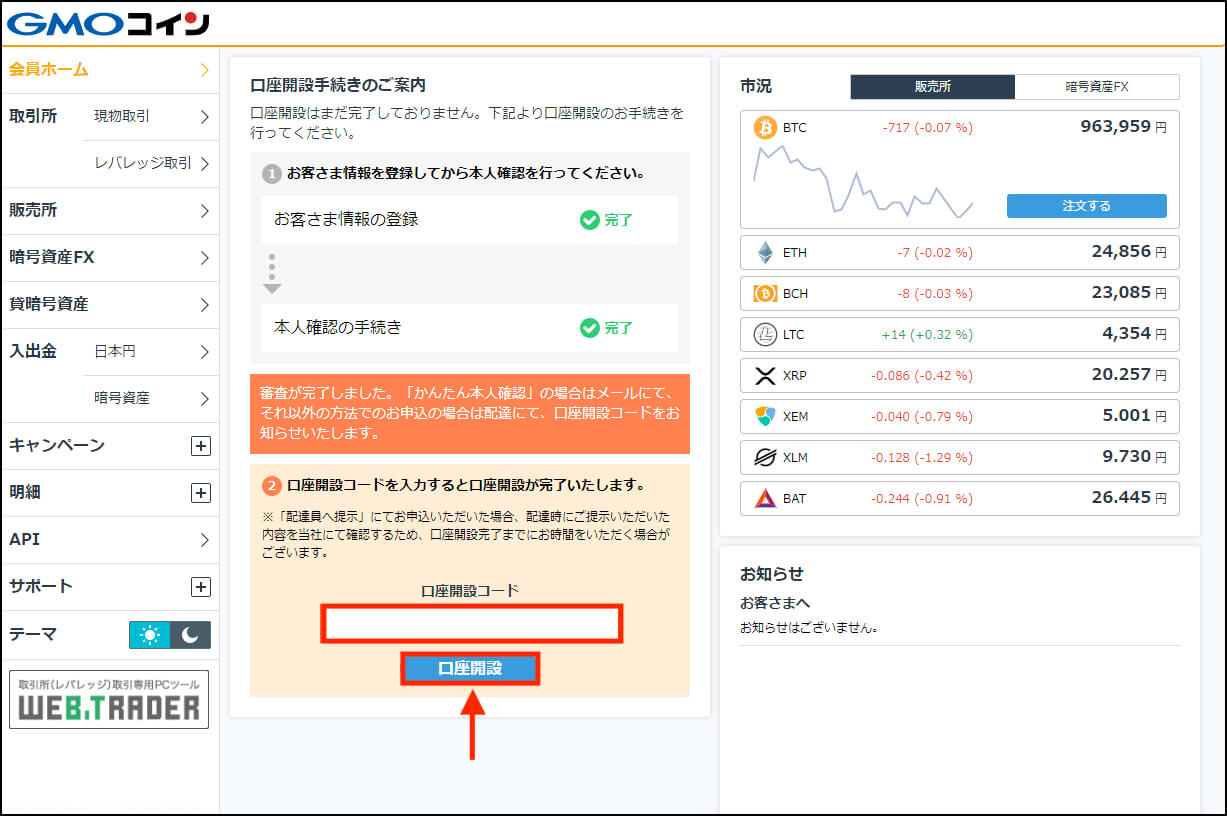Screen dimensions: 1227x816
Task: Click the Bitcoin Cash BCH icon
Action: click(765, 293)
